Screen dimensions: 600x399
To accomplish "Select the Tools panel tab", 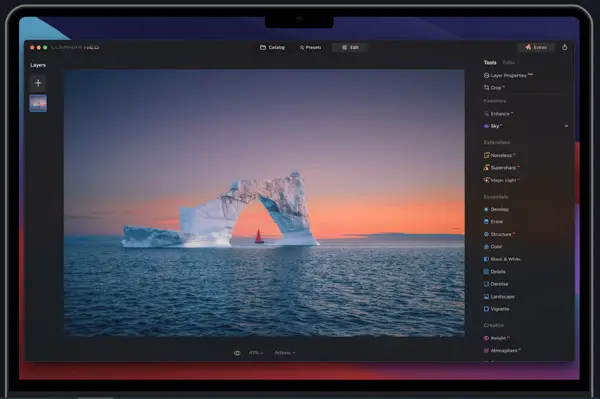I will 490,62.
